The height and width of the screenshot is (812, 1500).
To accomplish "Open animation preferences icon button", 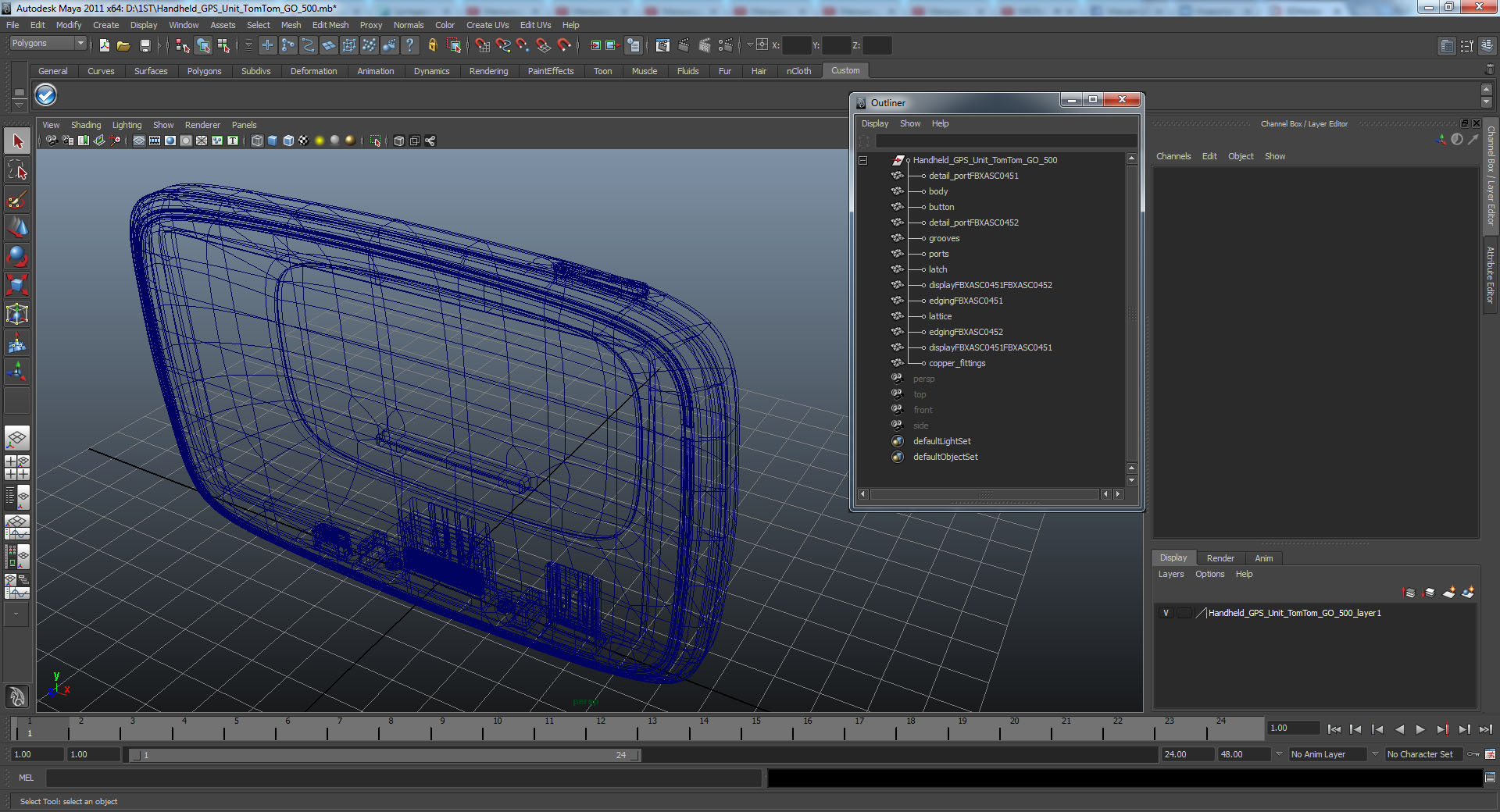I will pos(1491,754).
